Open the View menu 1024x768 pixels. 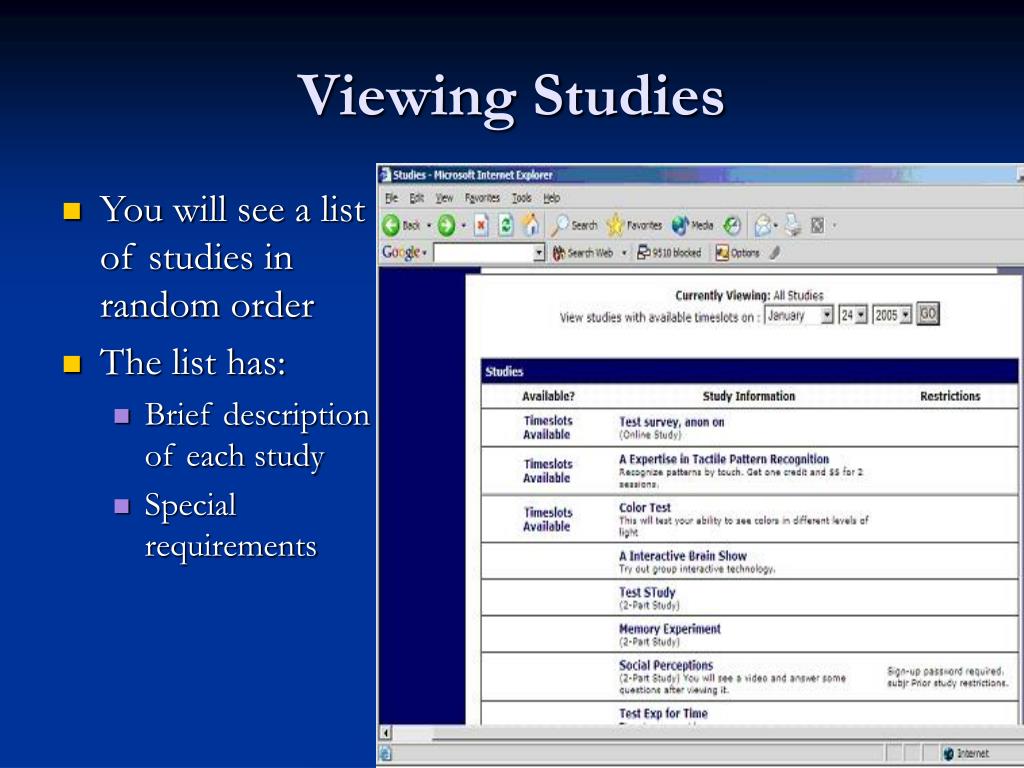444,198
